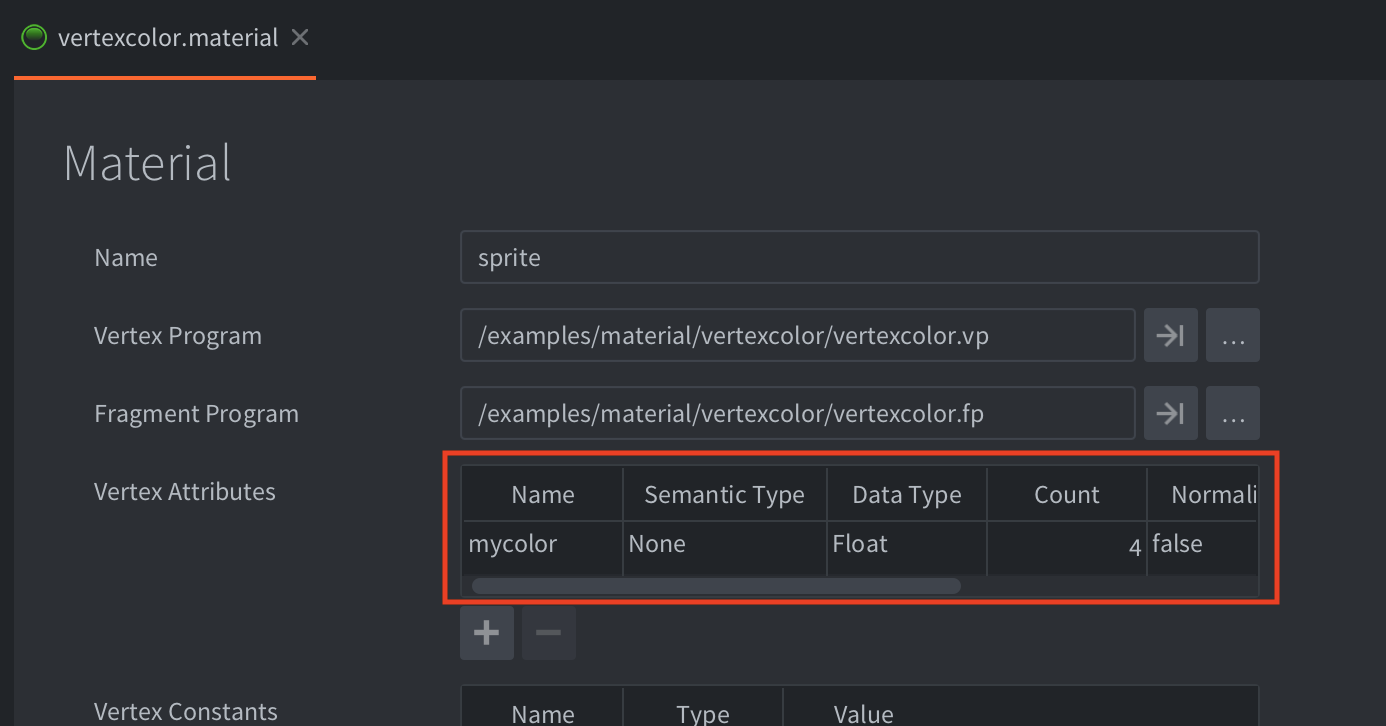The height and width of the screenshot is (726, 1386).
Task: Open the Fragment Program resource arrow icon
Action: pos(1171,413)
